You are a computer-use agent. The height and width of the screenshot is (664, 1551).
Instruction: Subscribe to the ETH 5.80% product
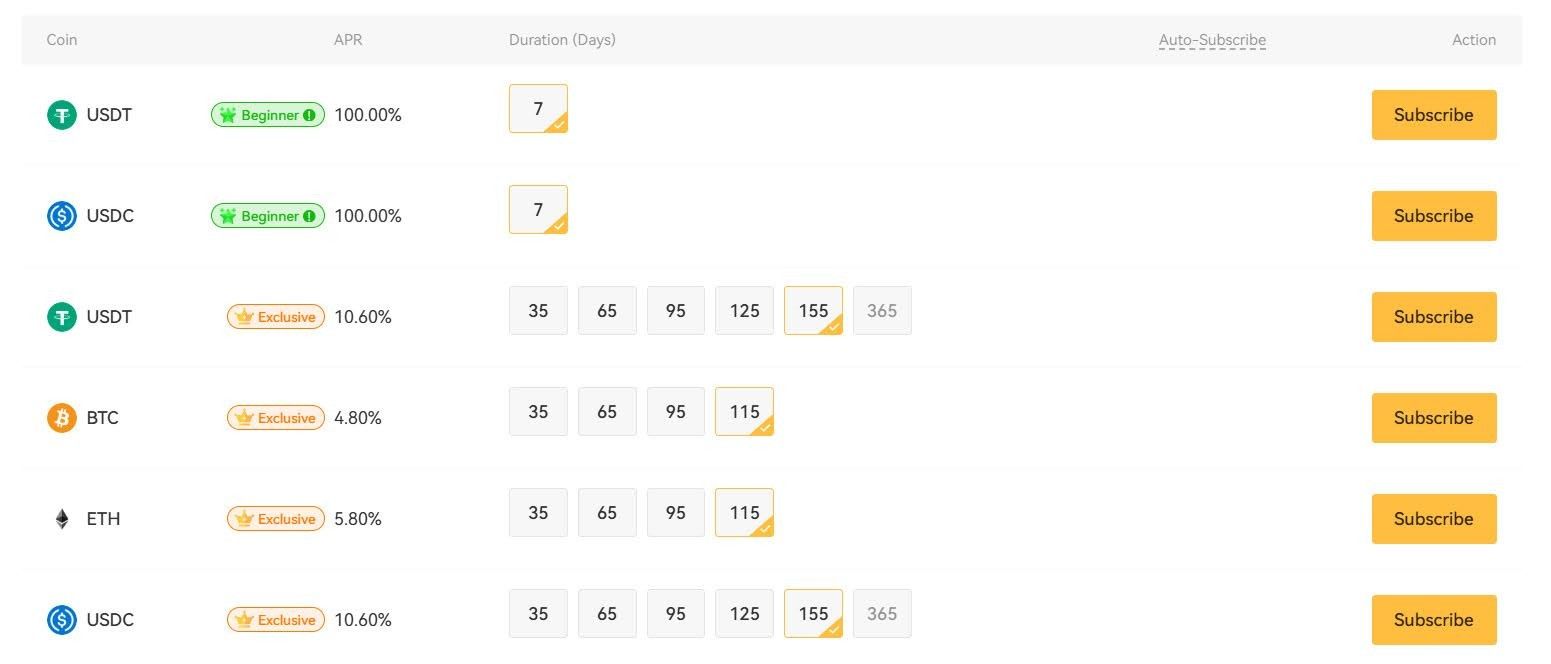[x=1433, y=519]
